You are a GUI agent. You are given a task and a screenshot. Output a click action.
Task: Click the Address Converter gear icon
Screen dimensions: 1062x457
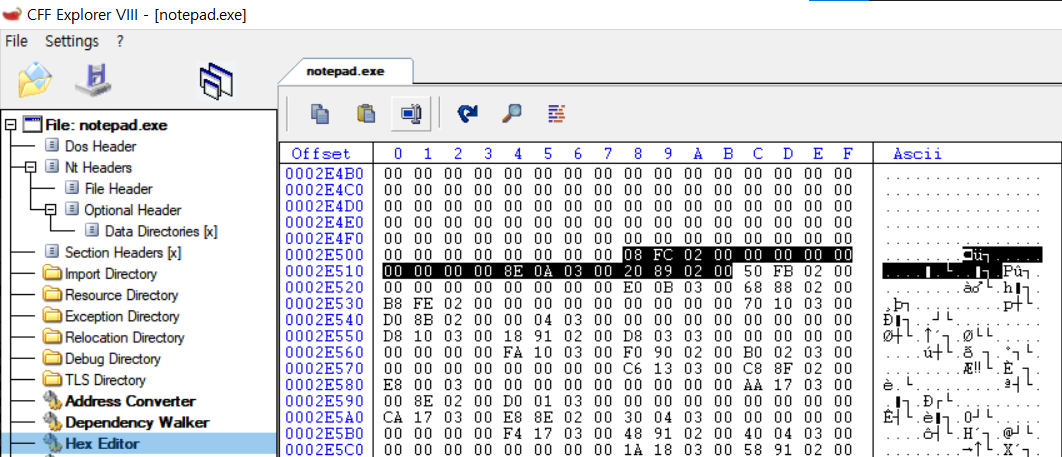point(52,401)
